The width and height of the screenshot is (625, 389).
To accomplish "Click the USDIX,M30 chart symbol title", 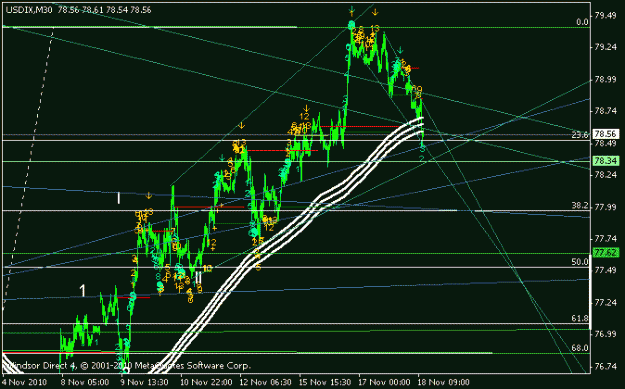I will pos(29,10).
